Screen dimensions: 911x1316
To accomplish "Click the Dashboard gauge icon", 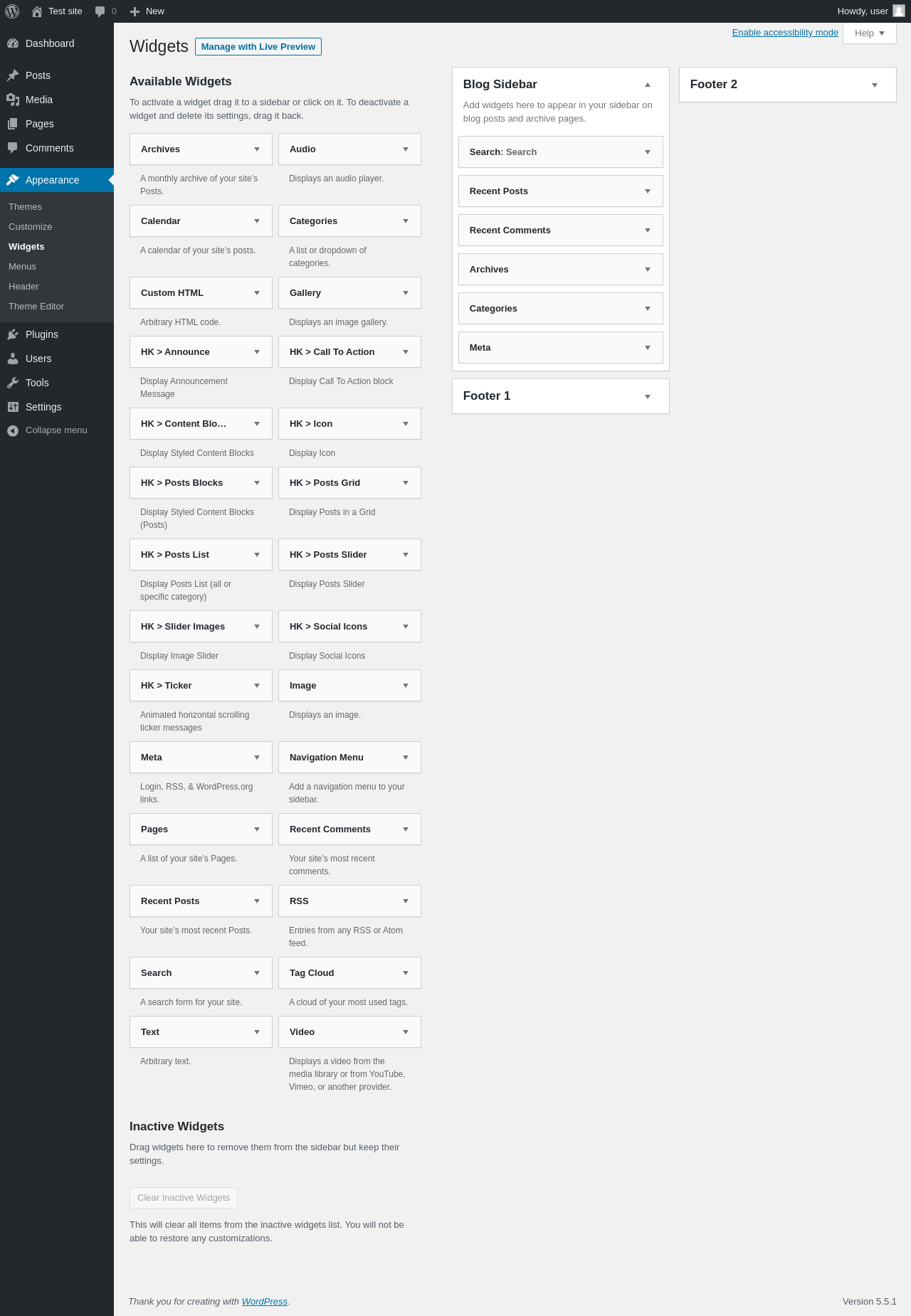I will tap(13, 43).
